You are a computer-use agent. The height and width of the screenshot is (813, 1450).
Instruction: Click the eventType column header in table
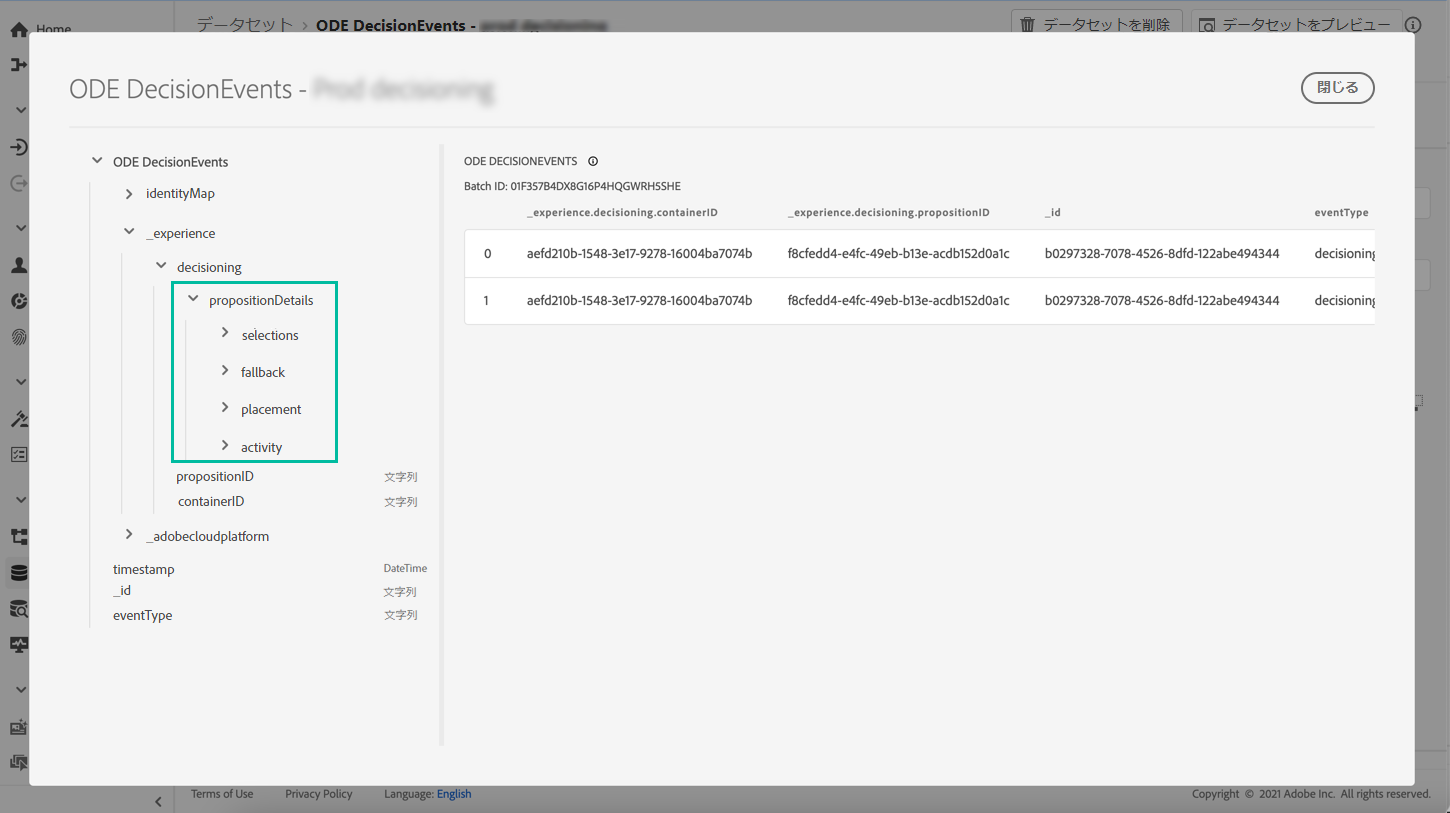tap(1341, 213)
